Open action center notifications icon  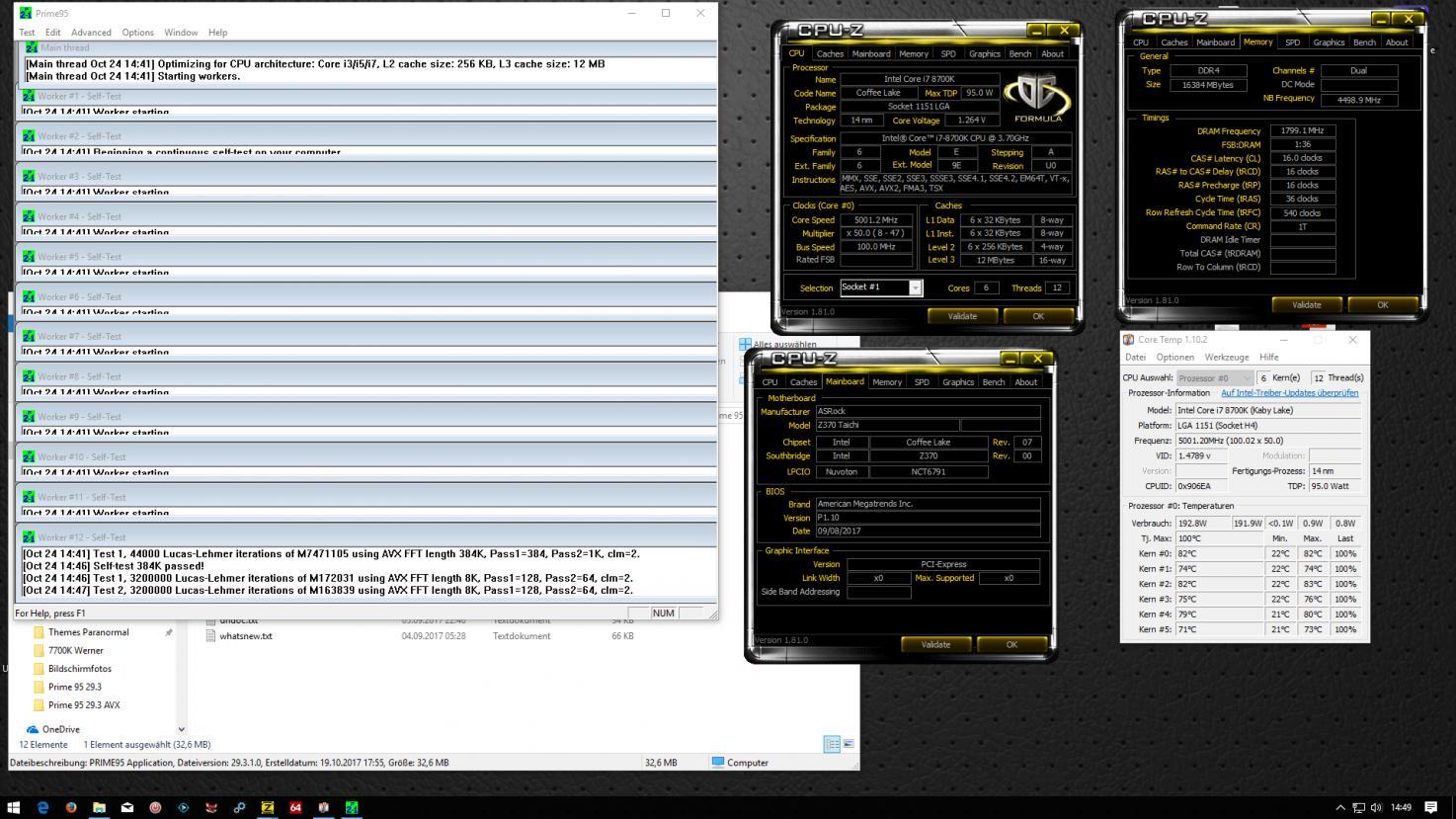click(1431, 807)
